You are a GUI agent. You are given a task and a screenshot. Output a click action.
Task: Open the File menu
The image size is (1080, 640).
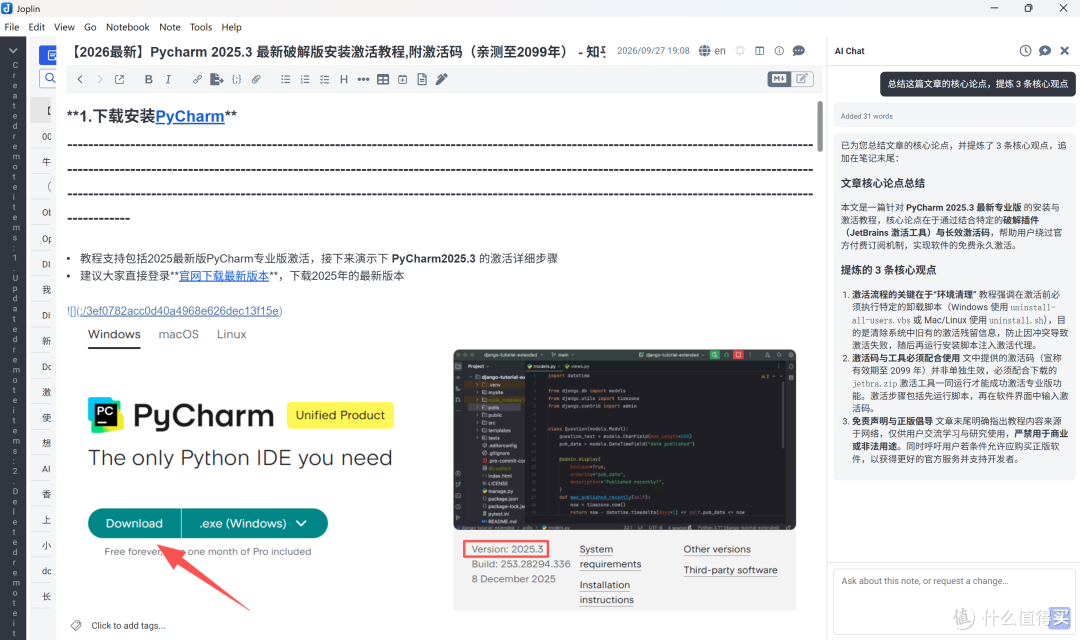coord(12,27)
